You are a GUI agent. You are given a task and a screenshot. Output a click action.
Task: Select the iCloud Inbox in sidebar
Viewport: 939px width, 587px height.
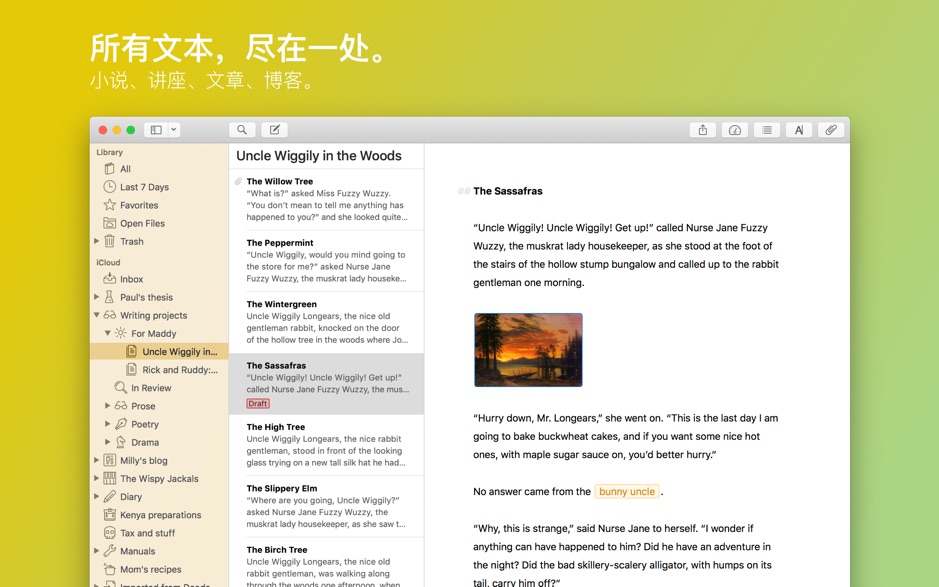[x=131, y=279]
